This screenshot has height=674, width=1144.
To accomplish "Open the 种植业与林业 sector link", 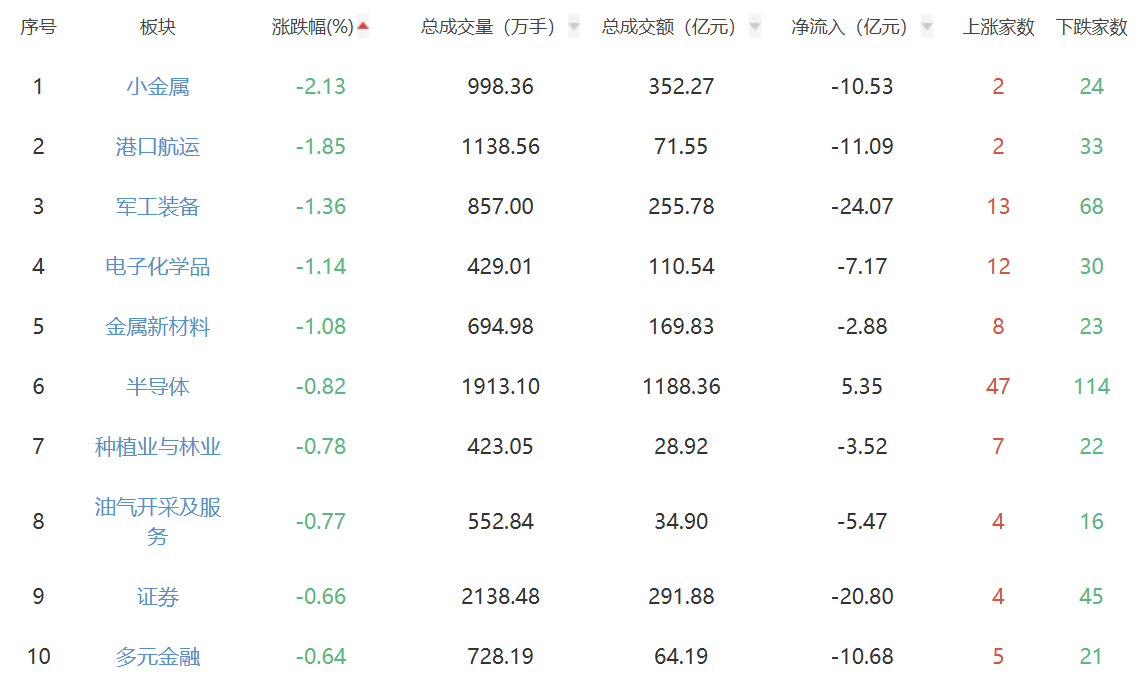I will (158, 447).
